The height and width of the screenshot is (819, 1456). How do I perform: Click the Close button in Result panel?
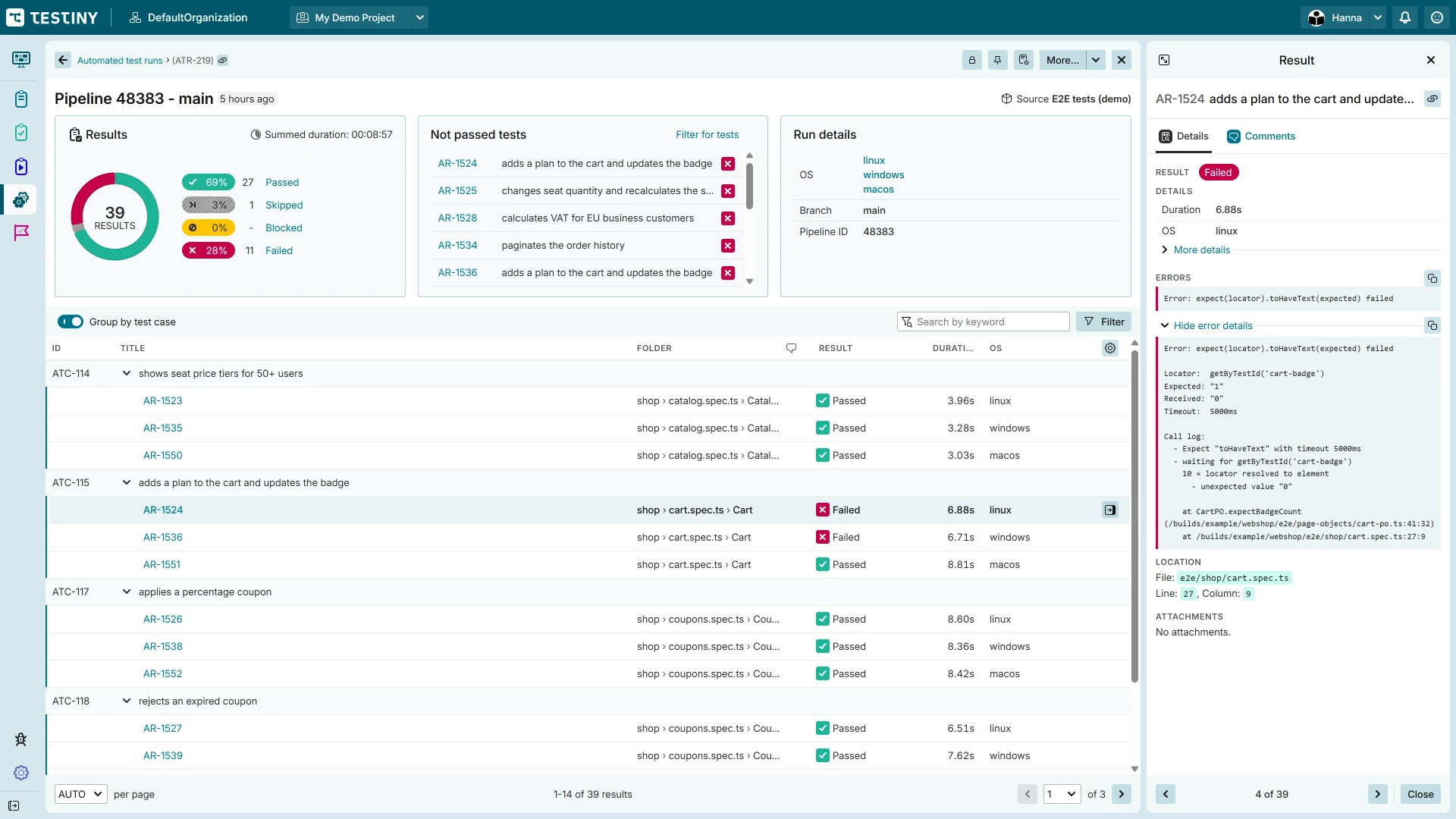coord(1420,794)
